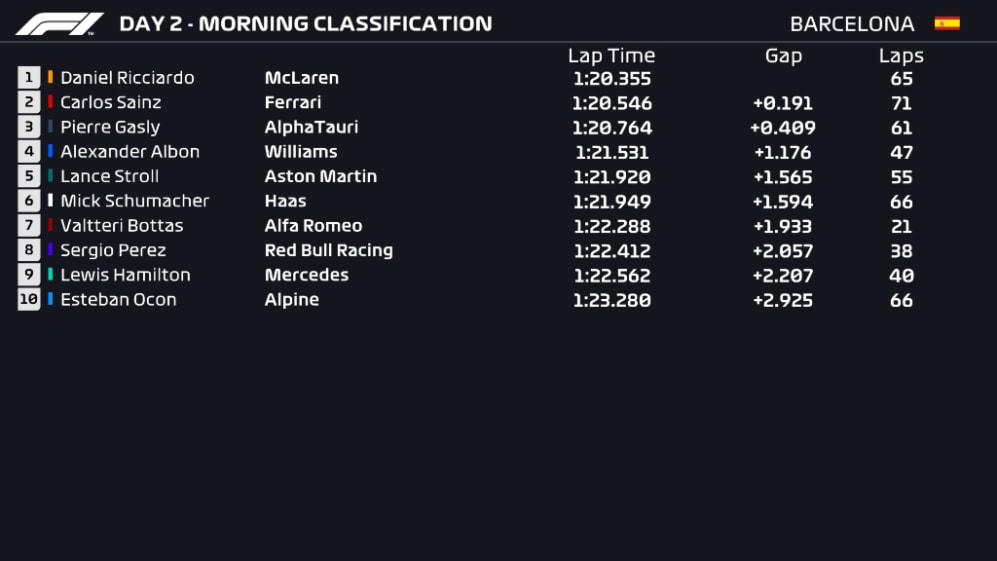997x561 pixels.
Task: Click Mercedes teal team color bar
Action: click(x=50, y=275)
